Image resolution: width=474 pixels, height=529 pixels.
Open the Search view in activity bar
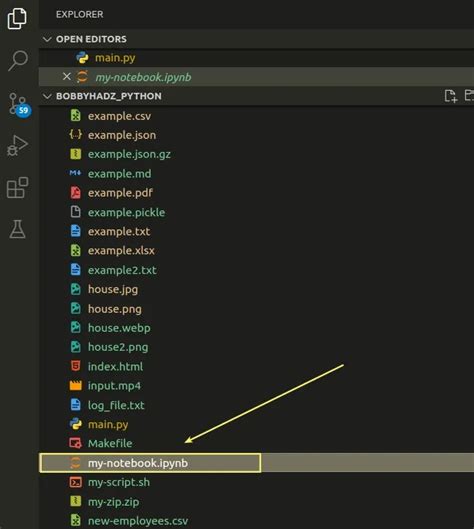point(17,60)
